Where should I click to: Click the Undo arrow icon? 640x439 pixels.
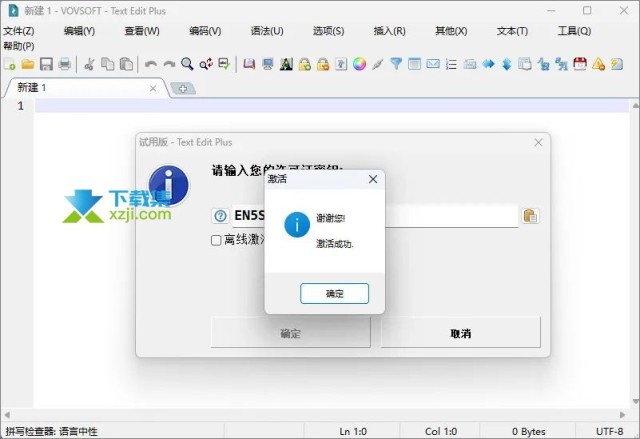(x=151, y=64)
